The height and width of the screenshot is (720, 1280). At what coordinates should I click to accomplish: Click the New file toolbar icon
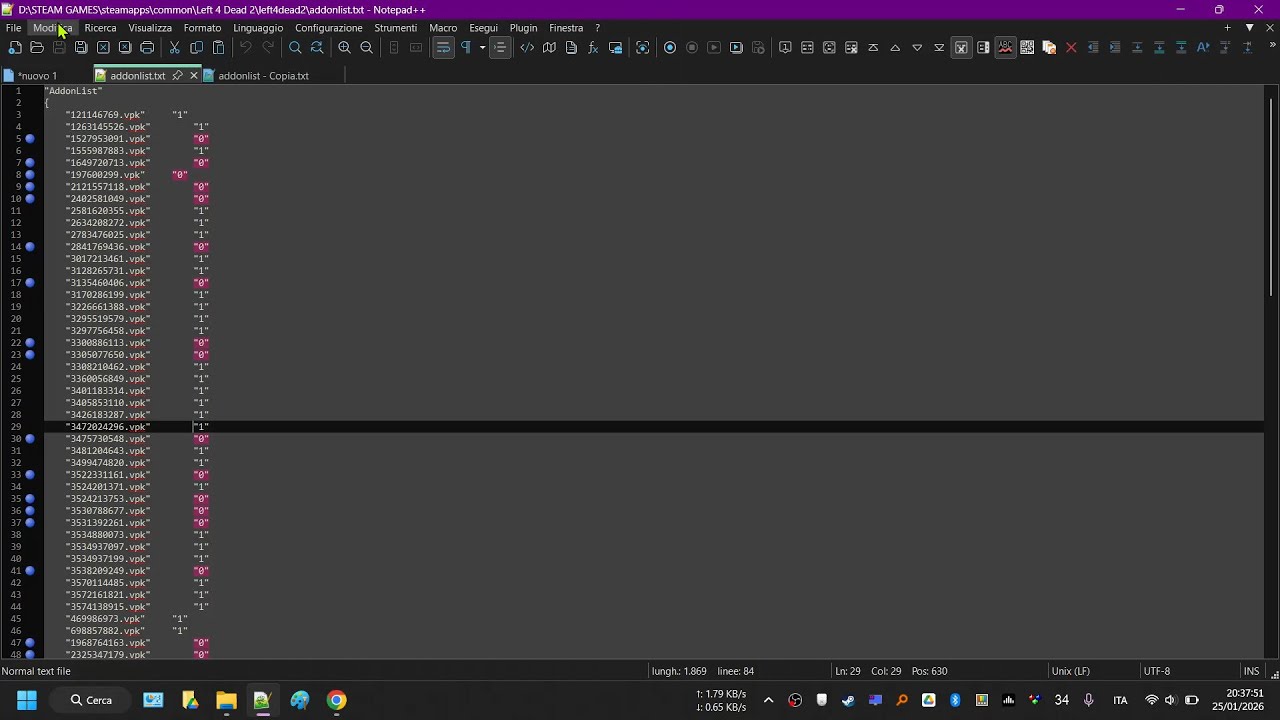[15, 47]
